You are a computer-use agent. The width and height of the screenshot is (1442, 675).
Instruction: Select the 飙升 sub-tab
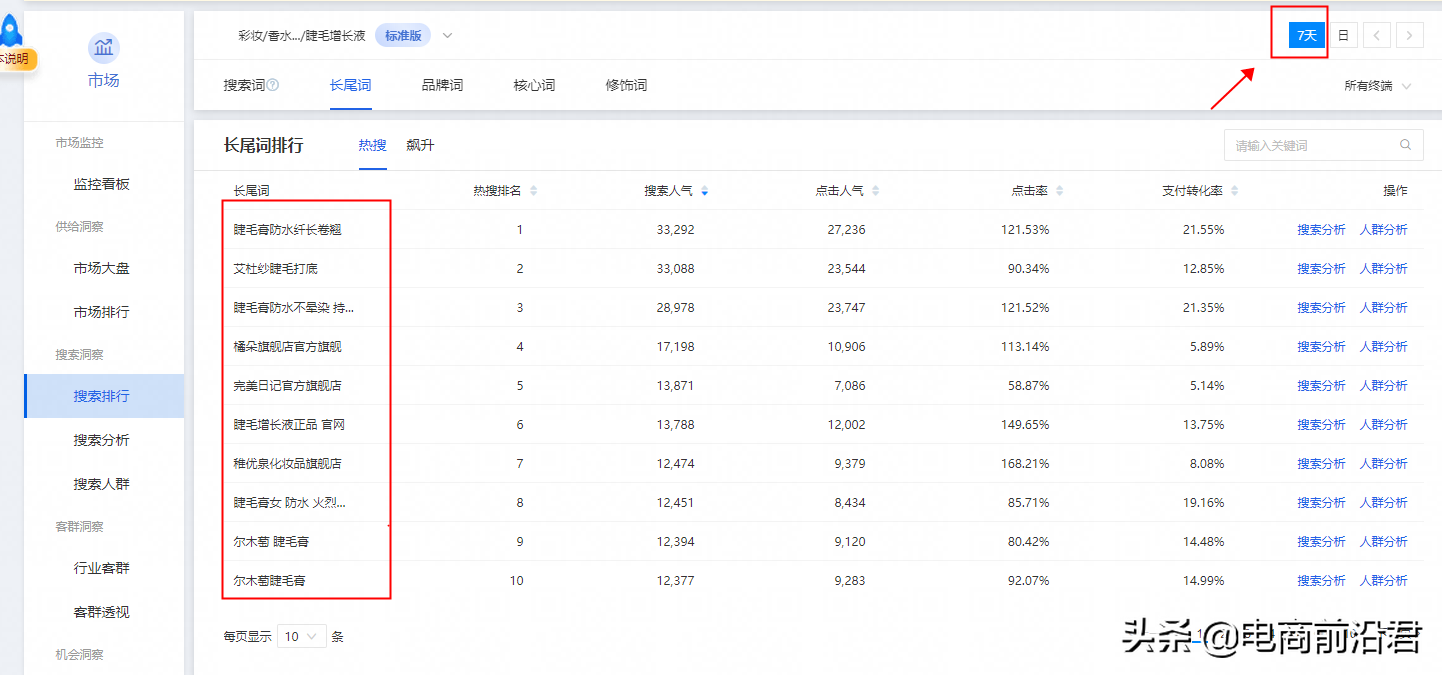pos(420,145)
